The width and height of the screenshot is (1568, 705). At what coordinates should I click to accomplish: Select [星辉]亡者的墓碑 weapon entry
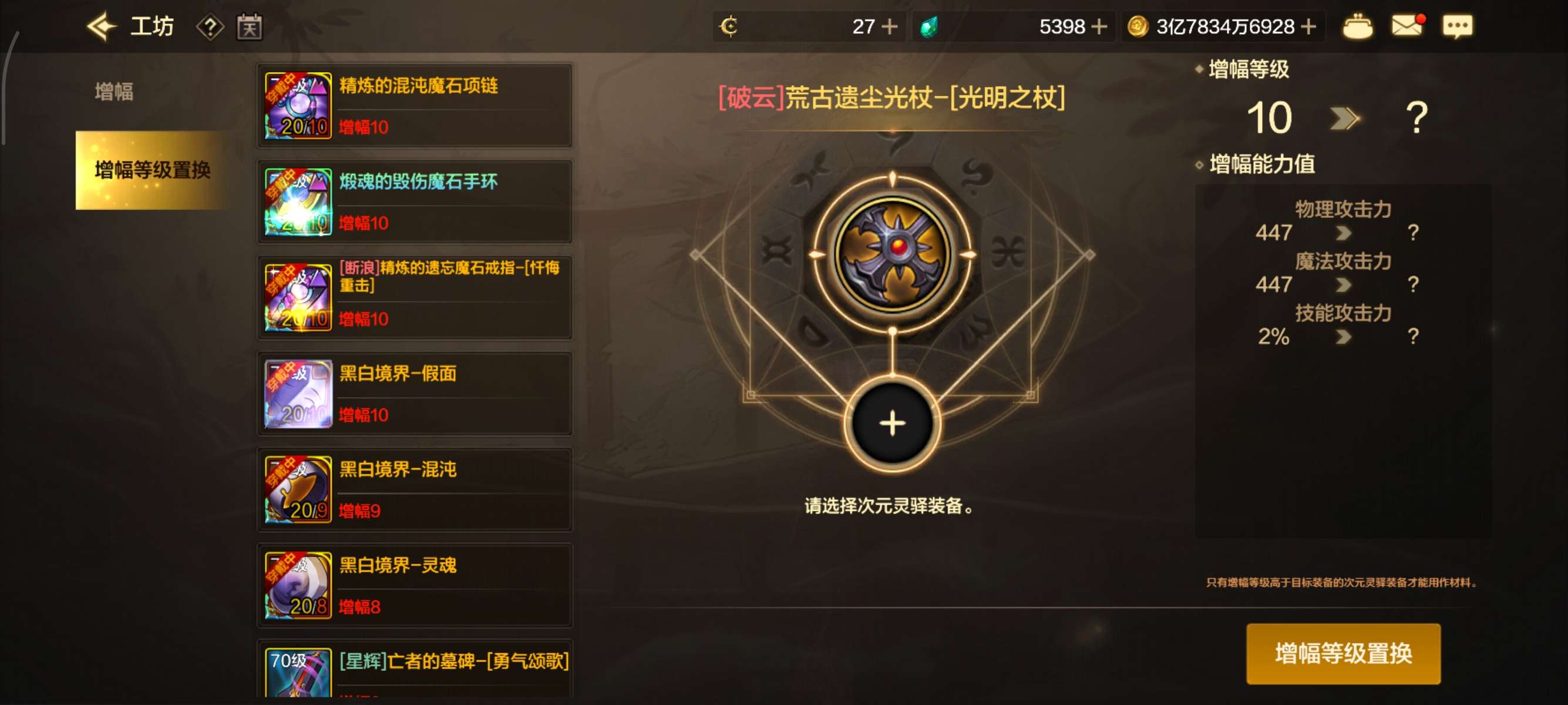pos(415,668)
